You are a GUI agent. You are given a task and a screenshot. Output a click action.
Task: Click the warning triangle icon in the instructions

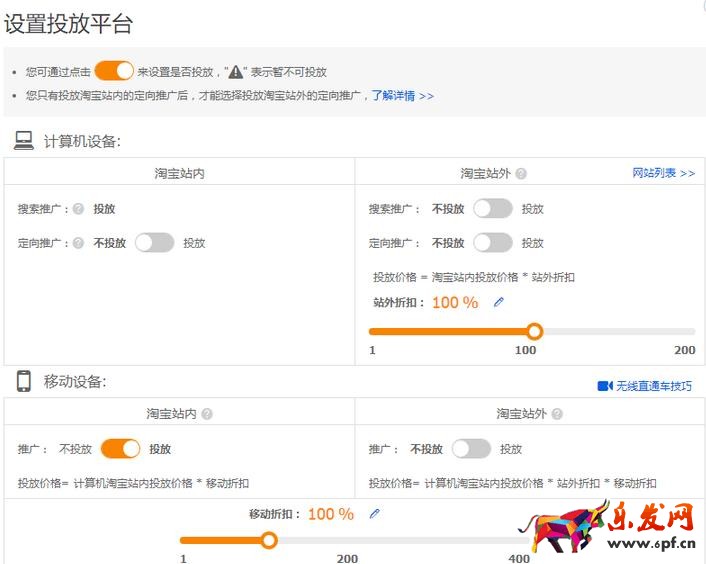235,72
